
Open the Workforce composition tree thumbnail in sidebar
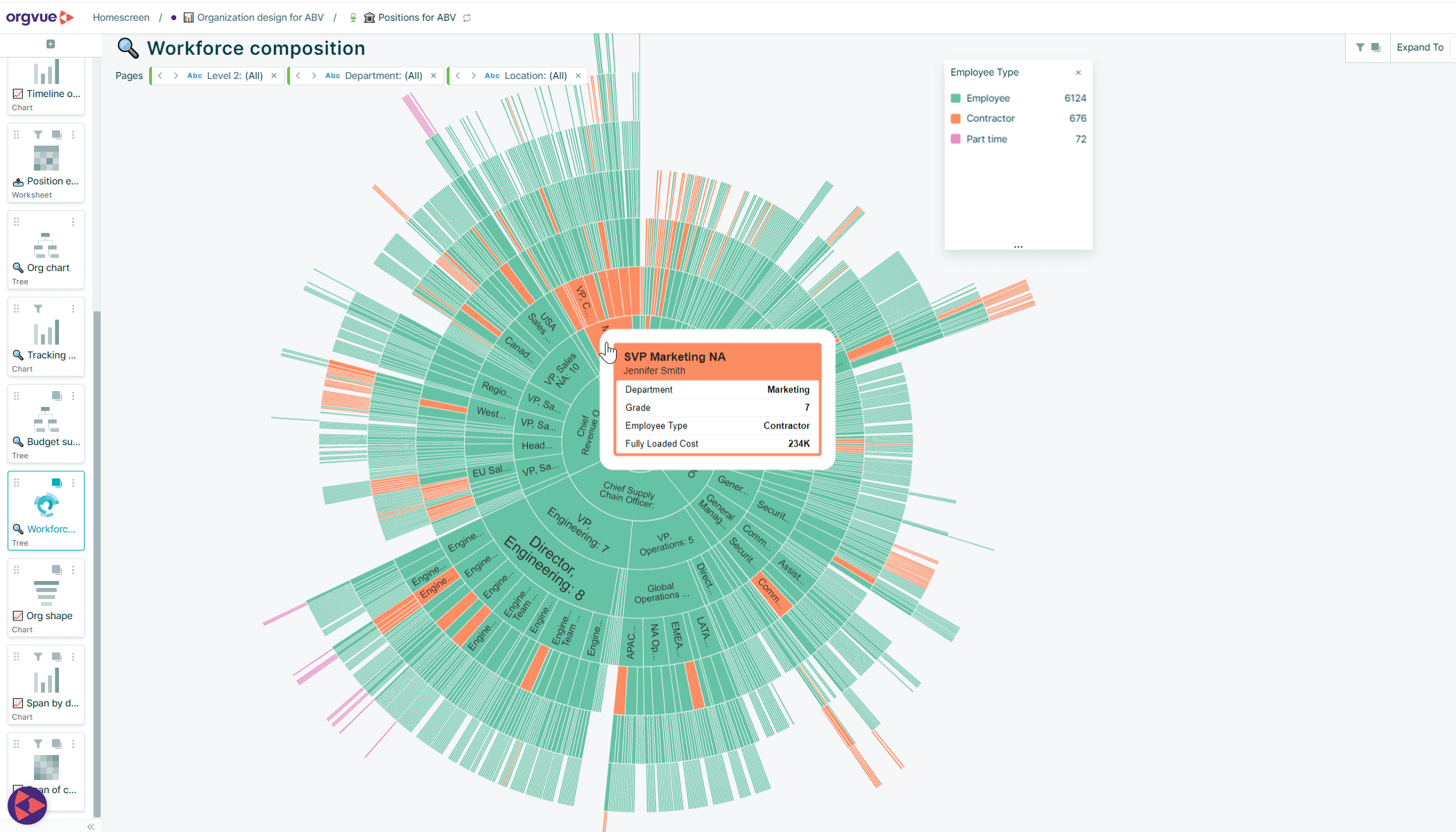(x=46, y=505)
